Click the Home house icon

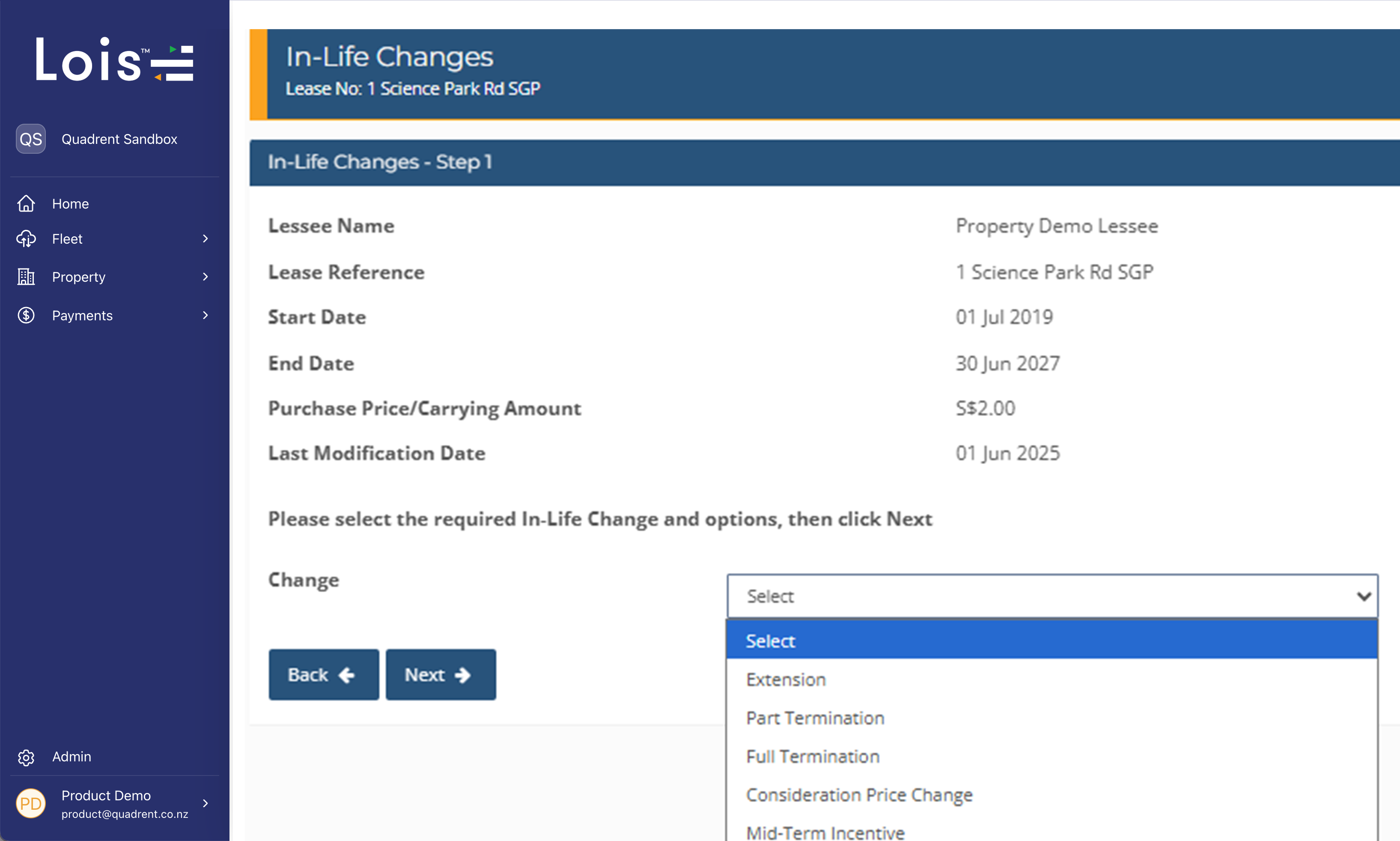point(26,203)
